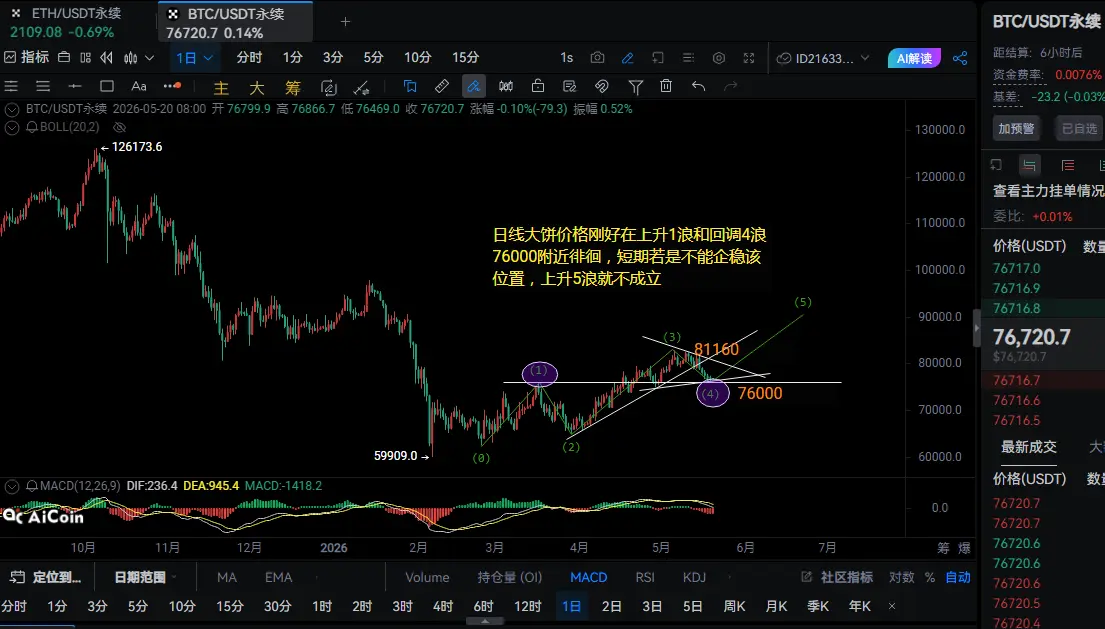Toggle the BOLL alert bell icon

coord(32,127)
